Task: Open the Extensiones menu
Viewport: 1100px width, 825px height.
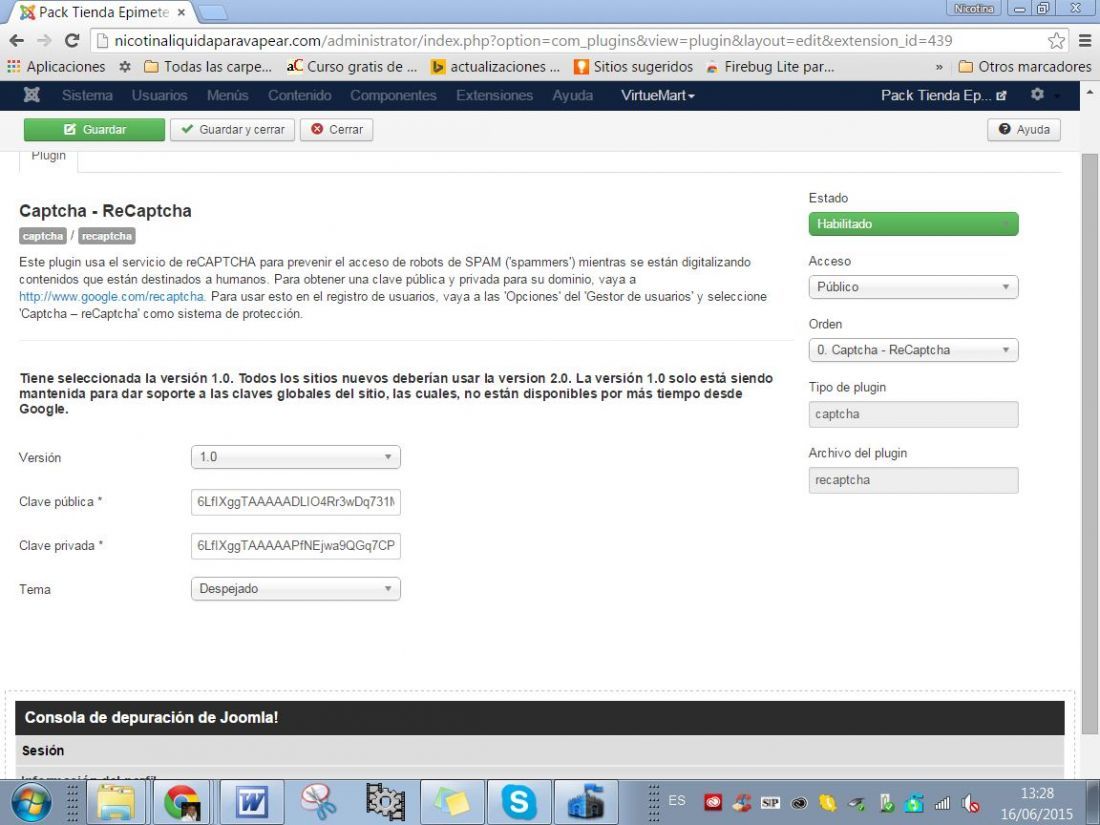Action: coord(494,95)
